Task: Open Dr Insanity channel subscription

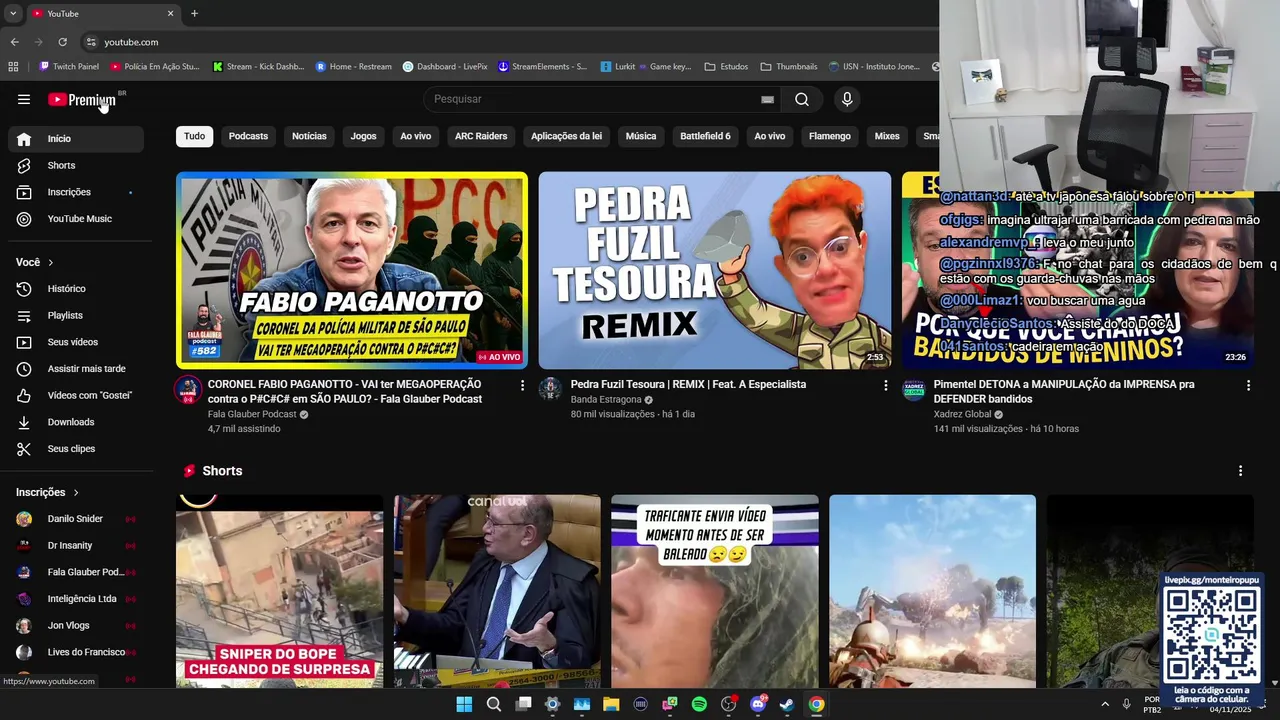Action: coord(76,545)
